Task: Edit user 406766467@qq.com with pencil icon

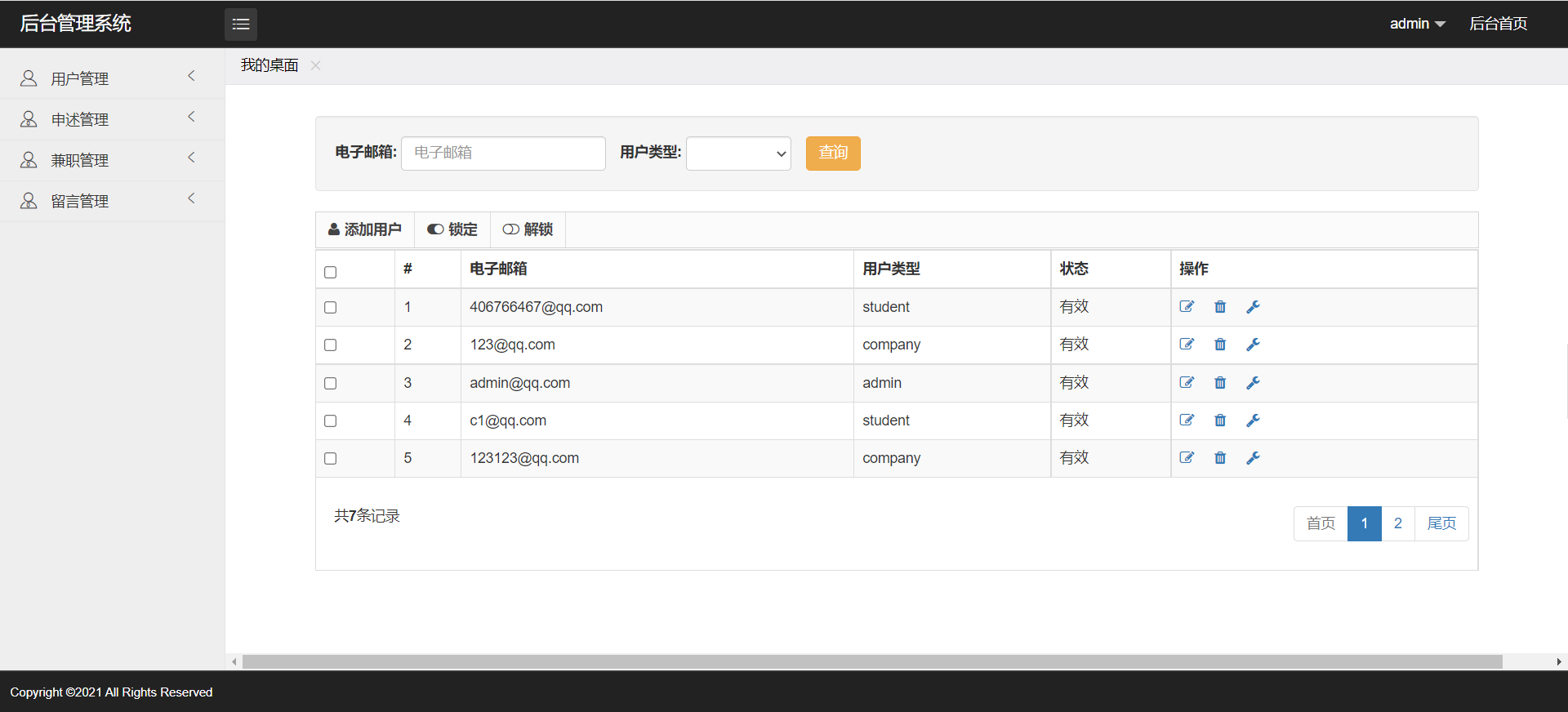Action: click(x=1187, y=307)
